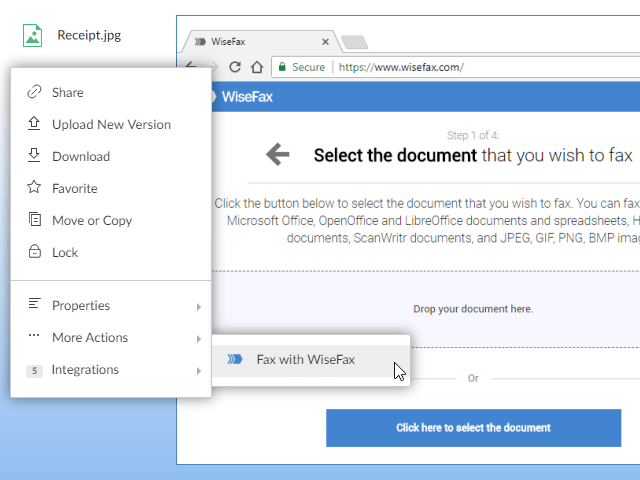The height and width of the screenshot is (480, 640).
Task: Open the Properties submenu
Action: [x=111, y=305]
